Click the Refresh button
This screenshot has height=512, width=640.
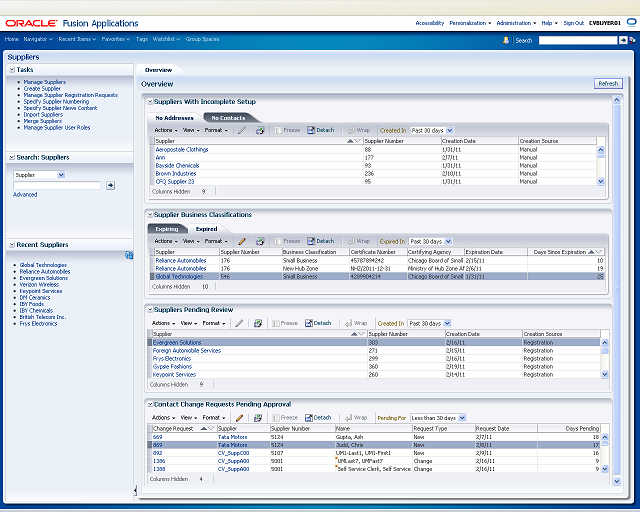tap(608, 83)
